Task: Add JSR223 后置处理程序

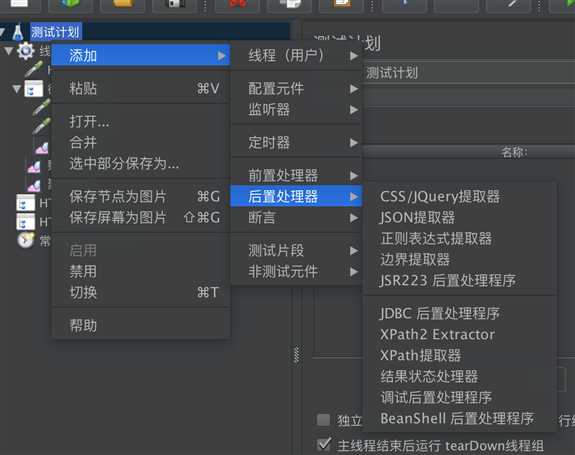Action: point(460,280)
